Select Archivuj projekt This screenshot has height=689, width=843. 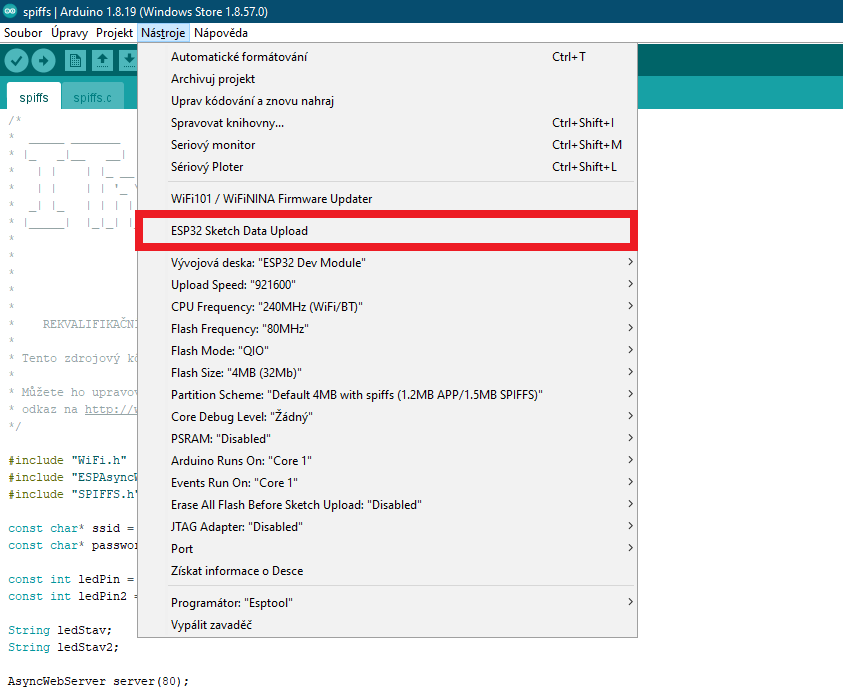(x=387, y=78)
